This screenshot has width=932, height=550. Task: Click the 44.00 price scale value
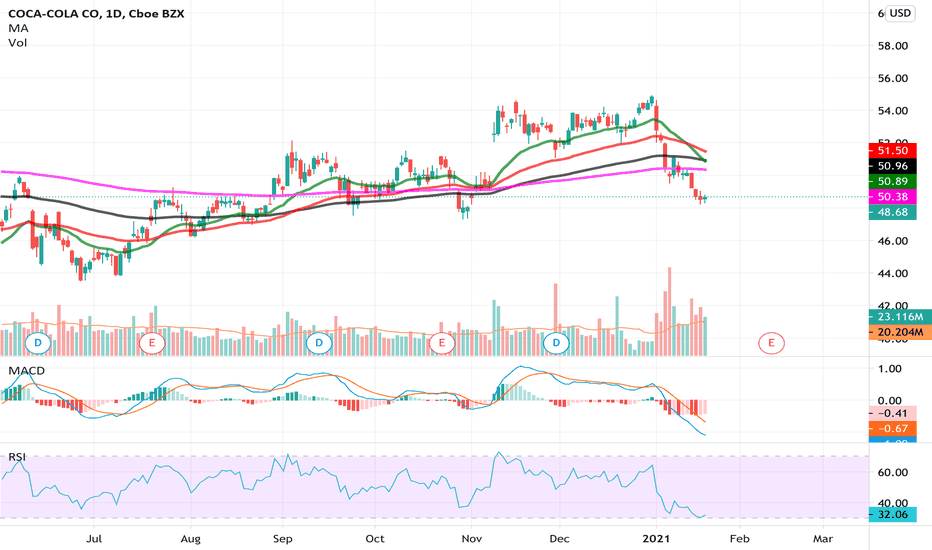tap(893, 274)
